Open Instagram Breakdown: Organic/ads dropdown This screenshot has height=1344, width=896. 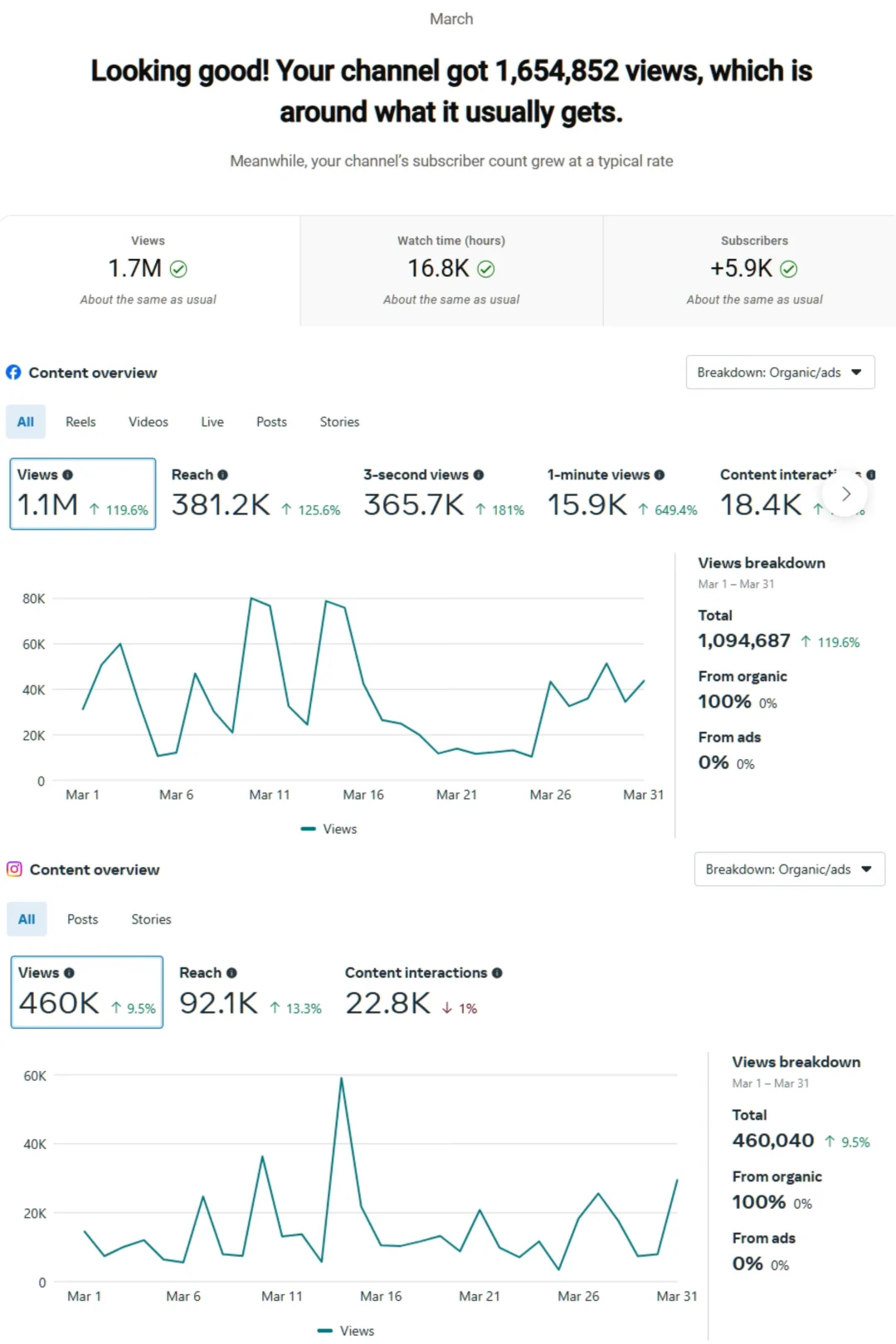click(x=789, y=869)
